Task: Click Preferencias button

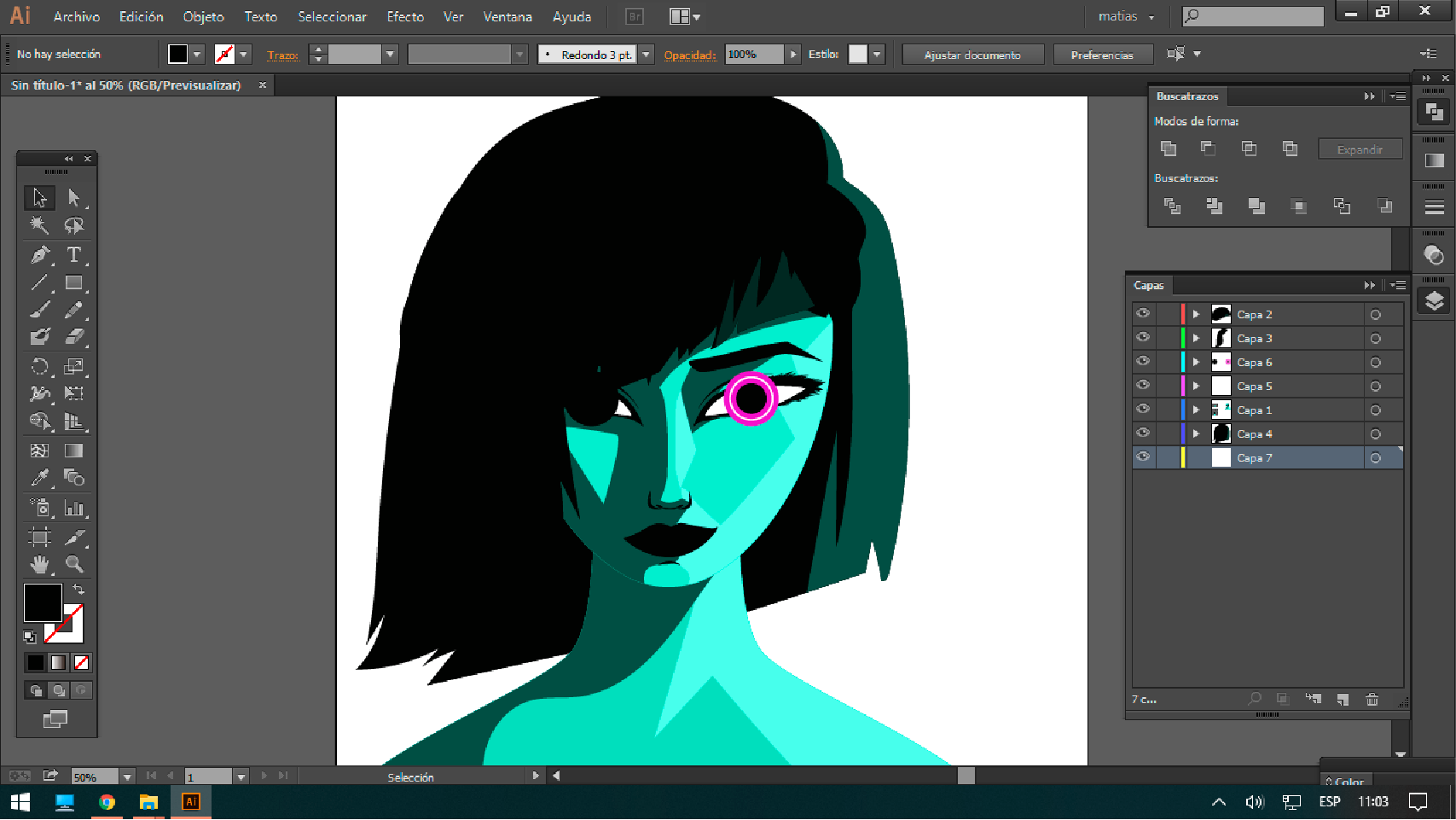Action: click(1102, 55)
